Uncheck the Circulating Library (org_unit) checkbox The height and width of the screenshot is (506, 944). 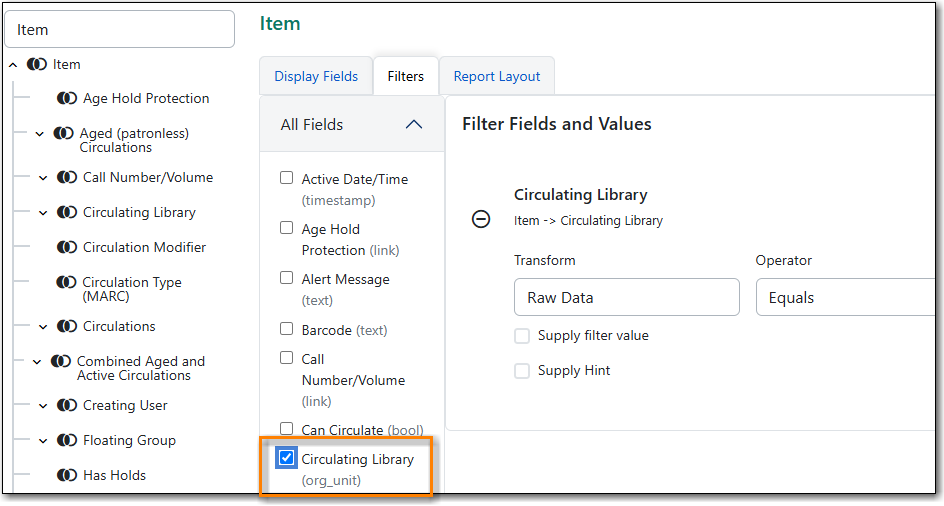(287, 458)
